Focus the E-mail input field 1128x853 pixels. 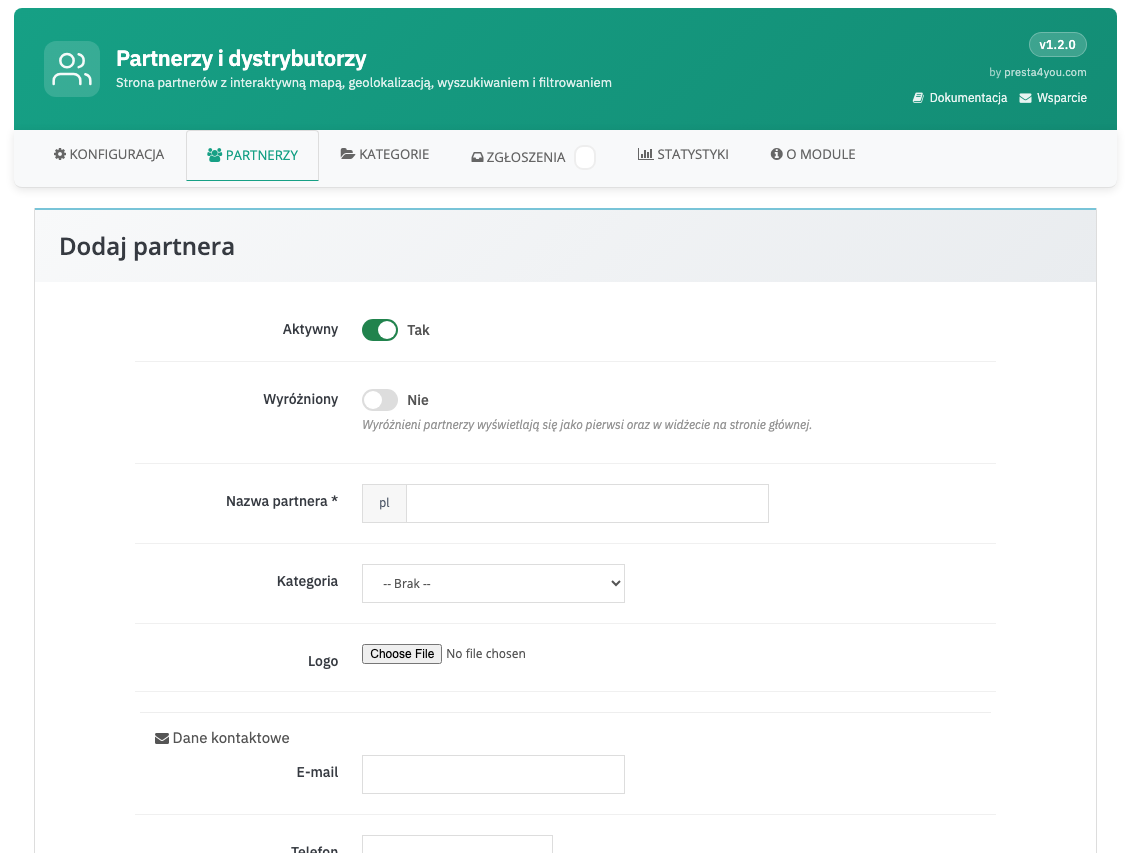pyautogui.click(x=494, y=775)
